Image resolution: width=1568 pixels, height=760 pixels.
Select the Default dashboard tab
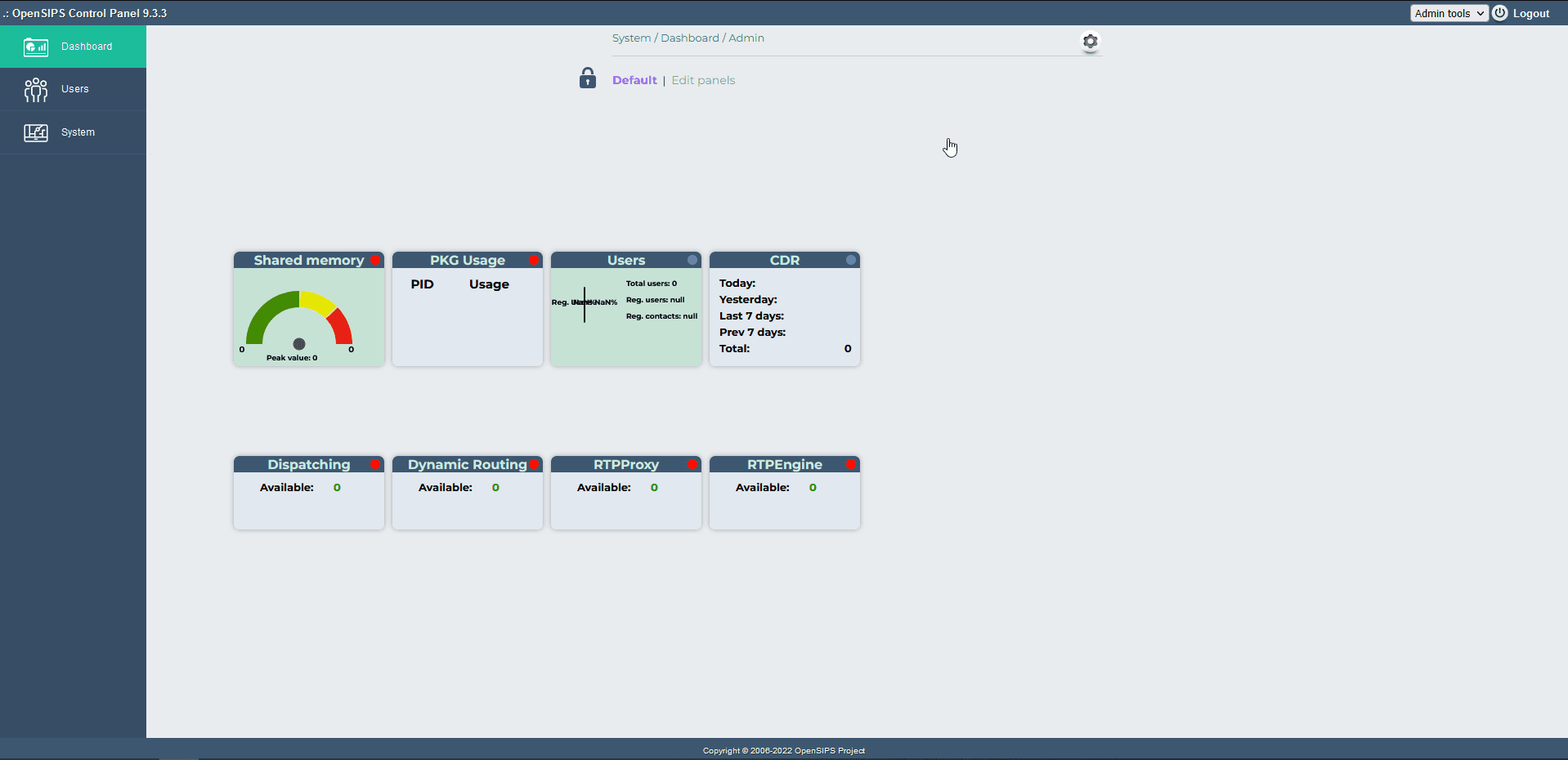(x=634, y=80)
